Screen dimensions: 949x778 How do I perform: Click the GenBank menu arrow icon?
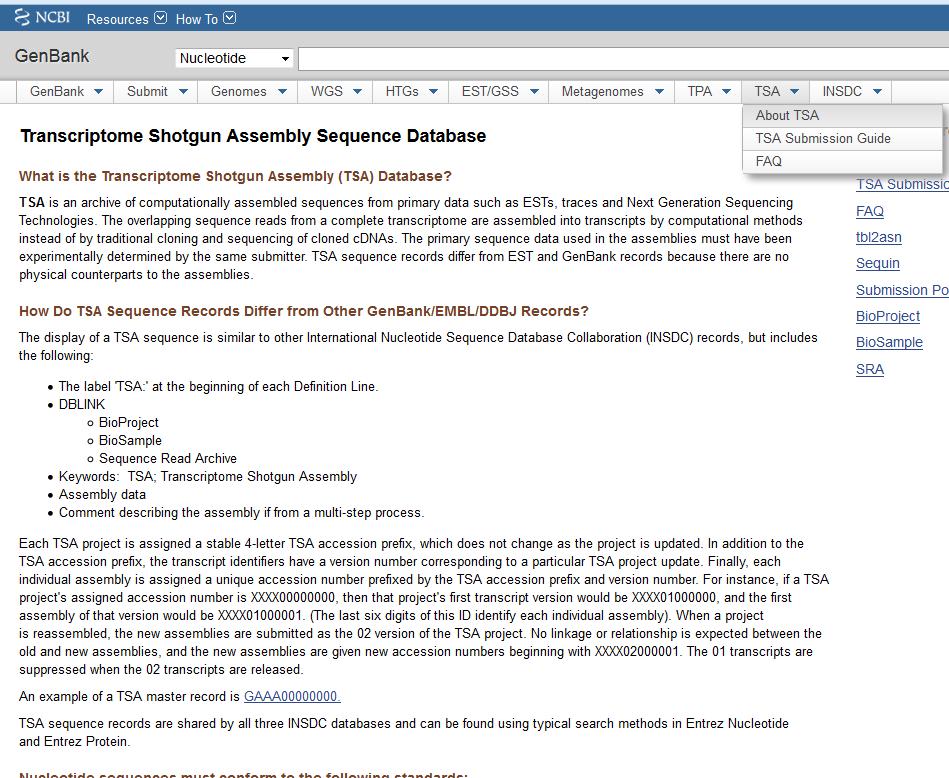(x=99, y=92)
